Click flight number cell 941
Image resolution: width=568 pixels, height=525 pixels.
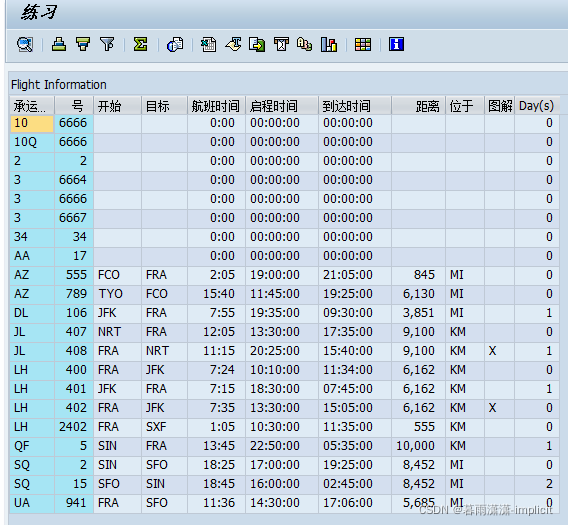74,503
